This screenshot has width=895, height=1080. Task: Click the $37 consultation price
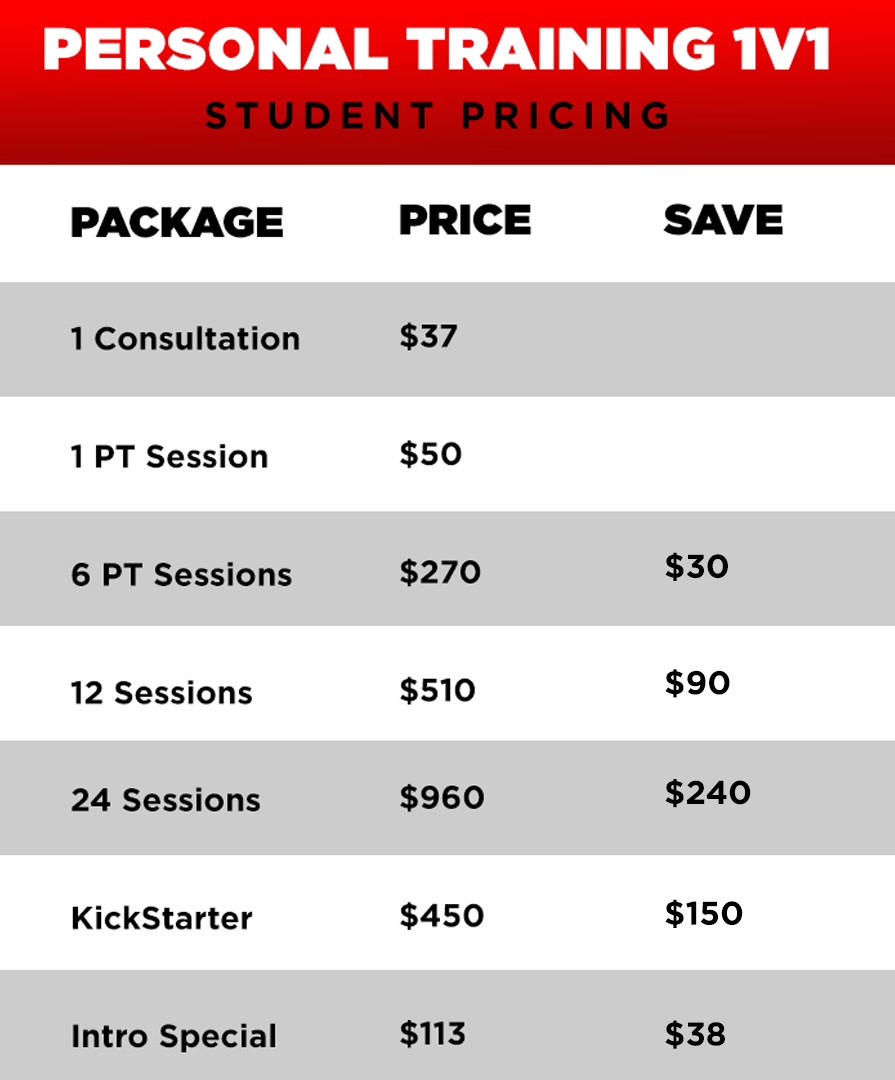click(x=429, y=337)
